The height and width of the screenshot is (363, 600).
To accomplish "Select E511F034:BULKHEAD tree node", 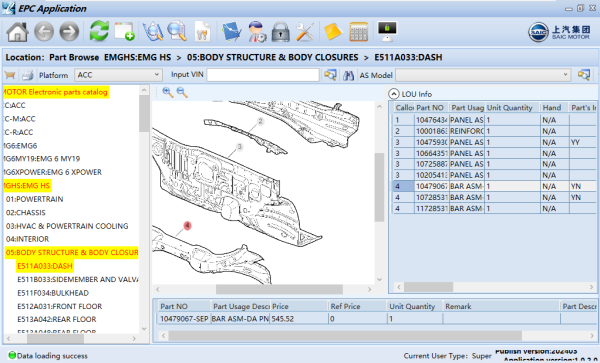I will point(53,293).
